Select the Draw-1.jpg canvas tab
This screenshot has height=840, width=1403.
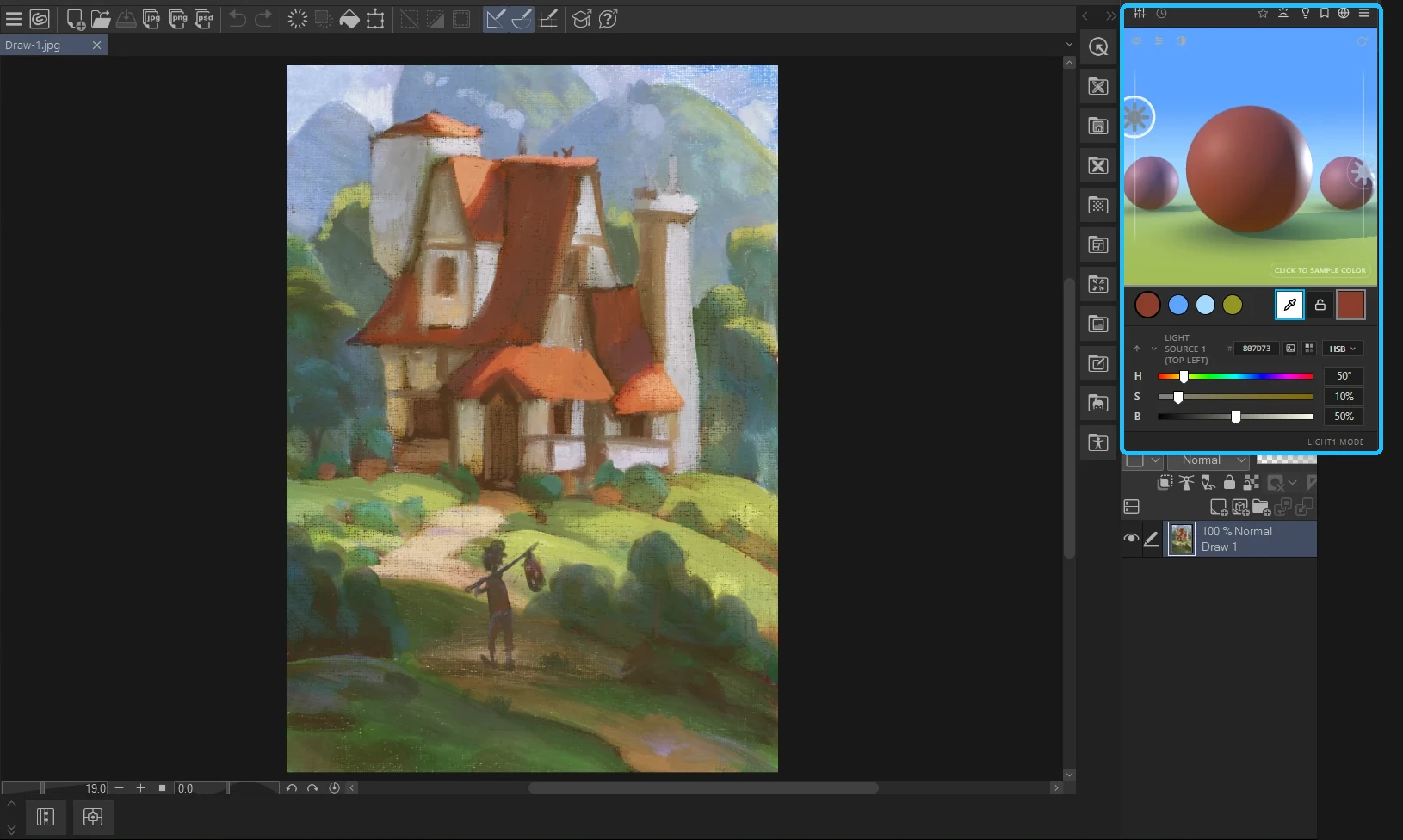click(53, 45)
